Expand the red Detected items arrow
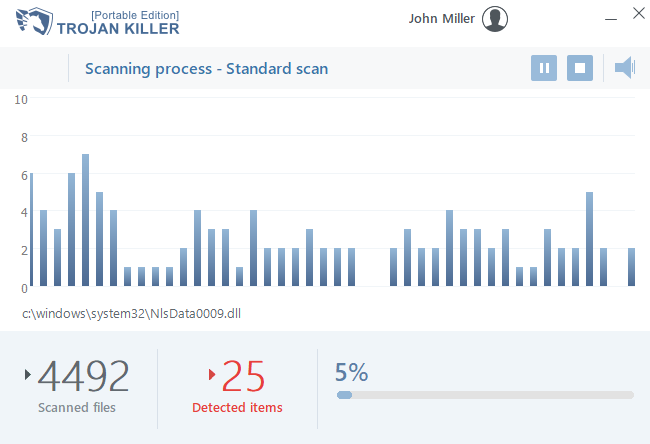Viewport: 650px width, 444px height. point(212,374)
